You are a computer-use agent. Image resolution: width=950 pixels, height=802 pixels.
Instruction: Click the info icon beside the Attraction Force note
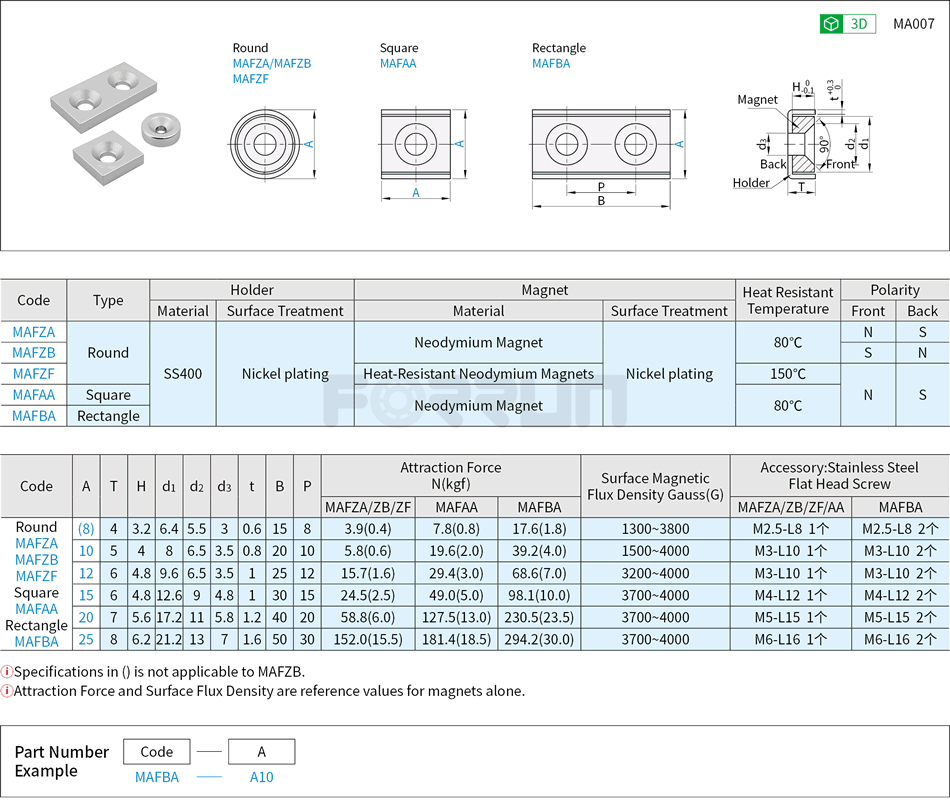[x=7, y=691]
